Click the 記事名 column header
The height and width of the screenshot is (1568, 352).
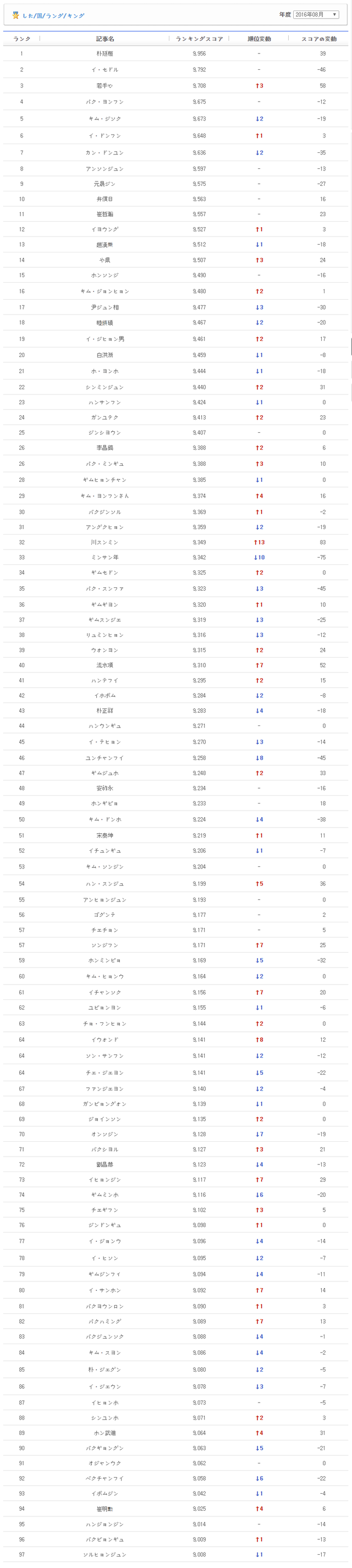click(x=105, y=39)
